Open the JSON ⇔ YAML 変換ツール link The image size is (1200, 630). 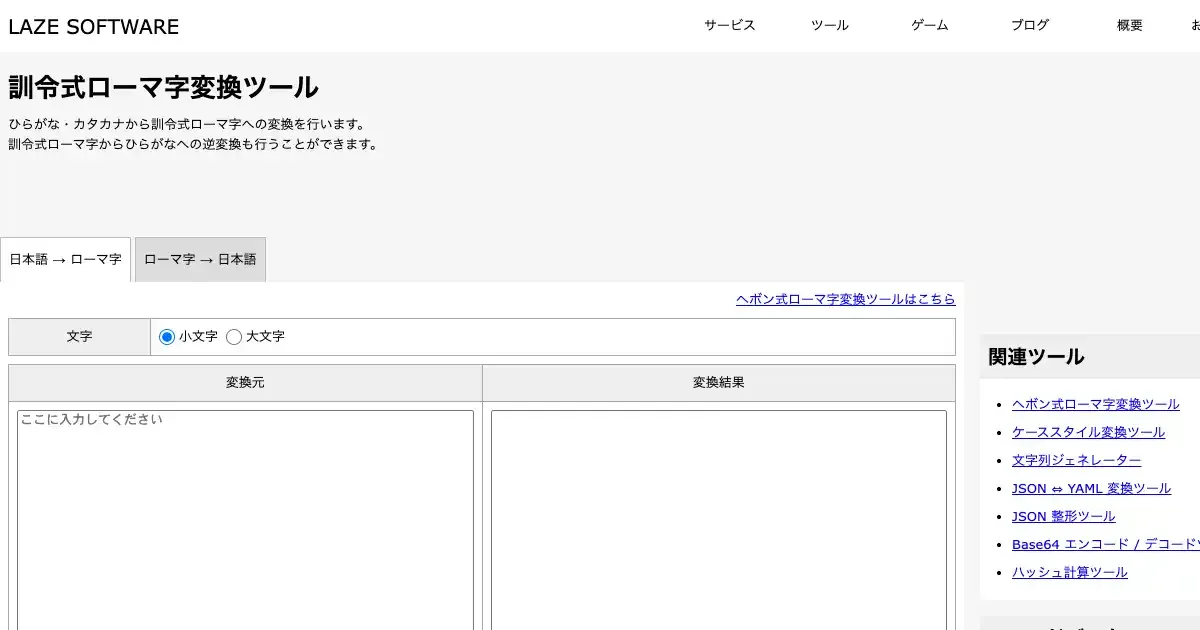(x=1091, y=488)
